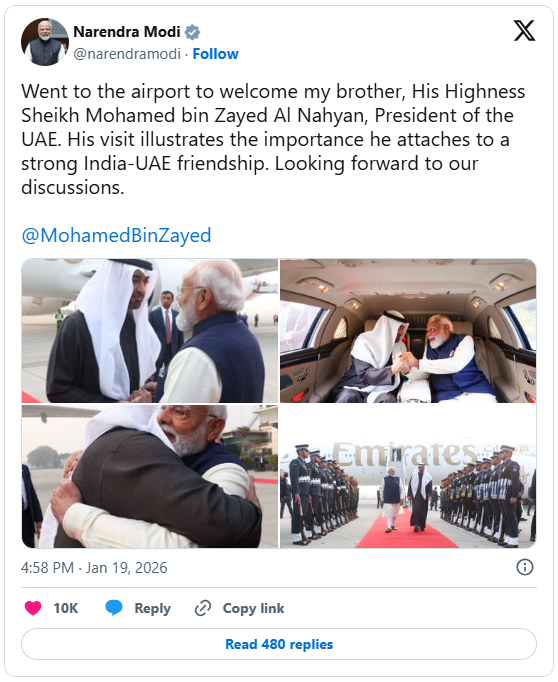This screenshot has width=558, height=682.
Task: Open the photo of the two leaders hugging
Action: 150,476
